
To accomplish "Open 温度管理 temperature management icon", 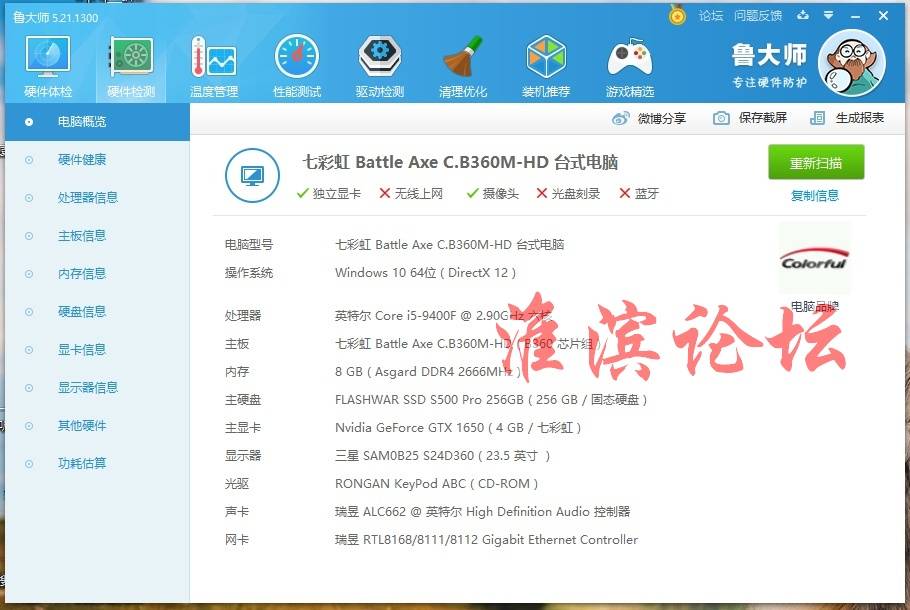I will coord(214,66).
